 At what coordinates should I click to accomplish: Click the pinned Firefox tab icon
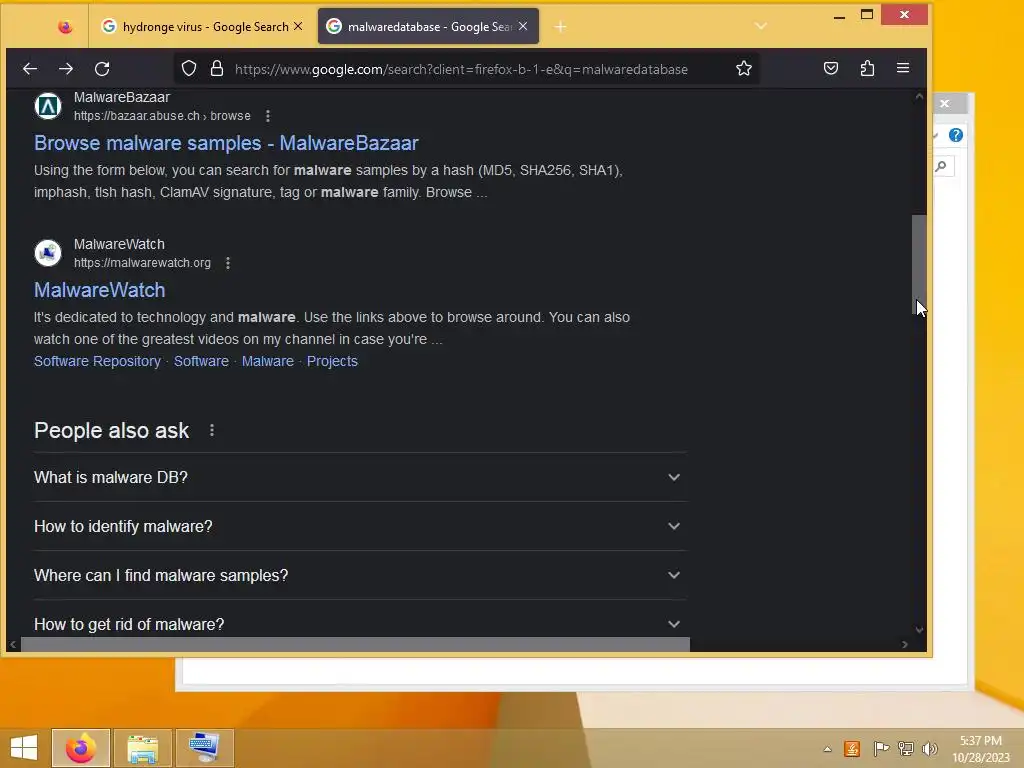click(65, 27)
